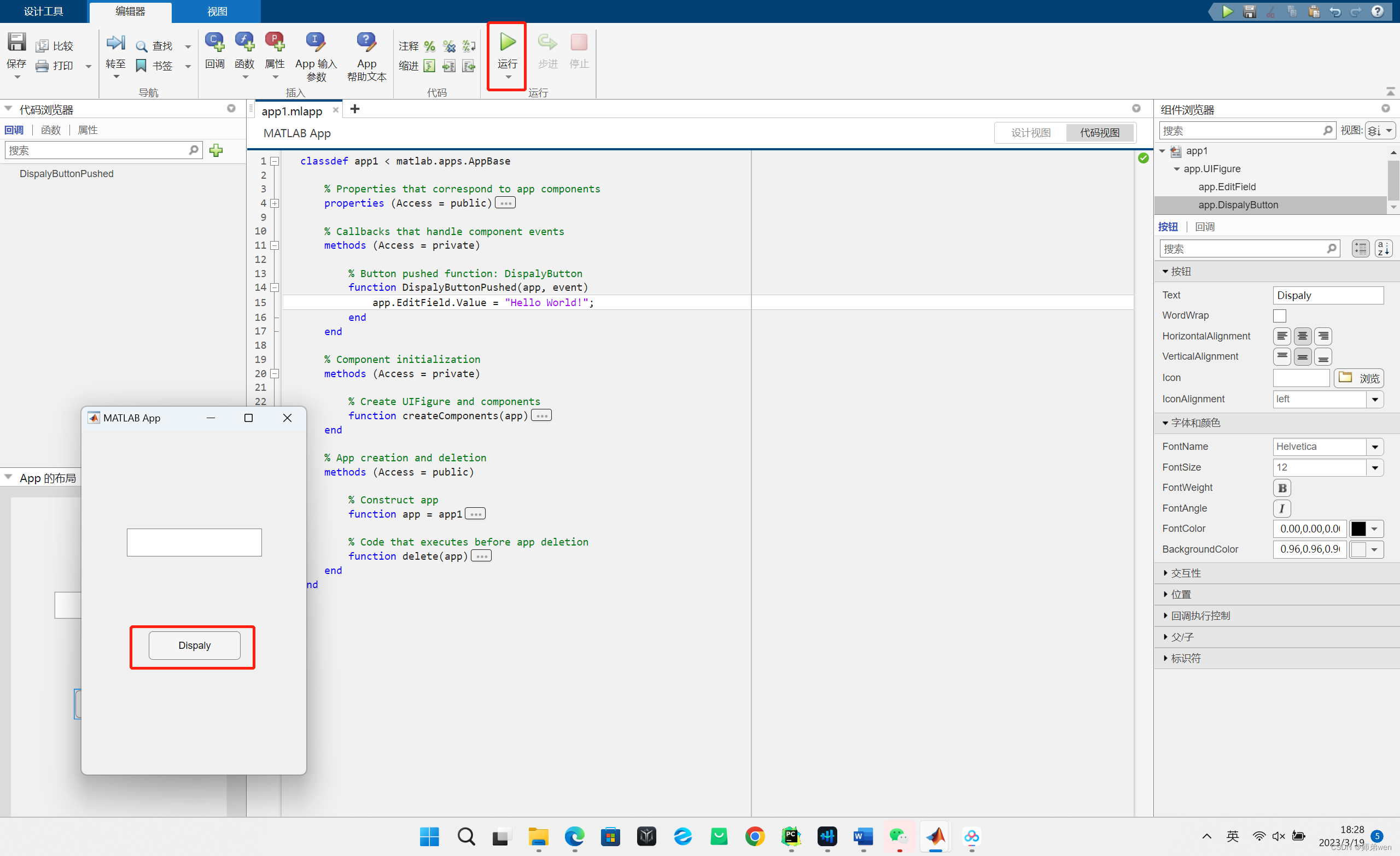Set VerticalAlignment to top
This screenshot has height=856, width=1400.
click(1282, 357)
